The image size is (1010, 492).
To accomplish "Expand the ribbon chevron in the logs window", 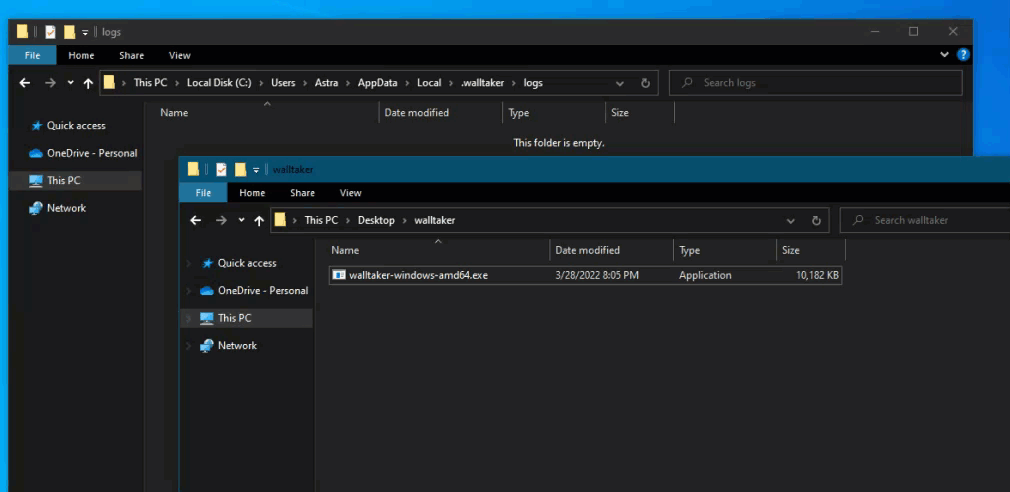I will [x=944, y=55].
